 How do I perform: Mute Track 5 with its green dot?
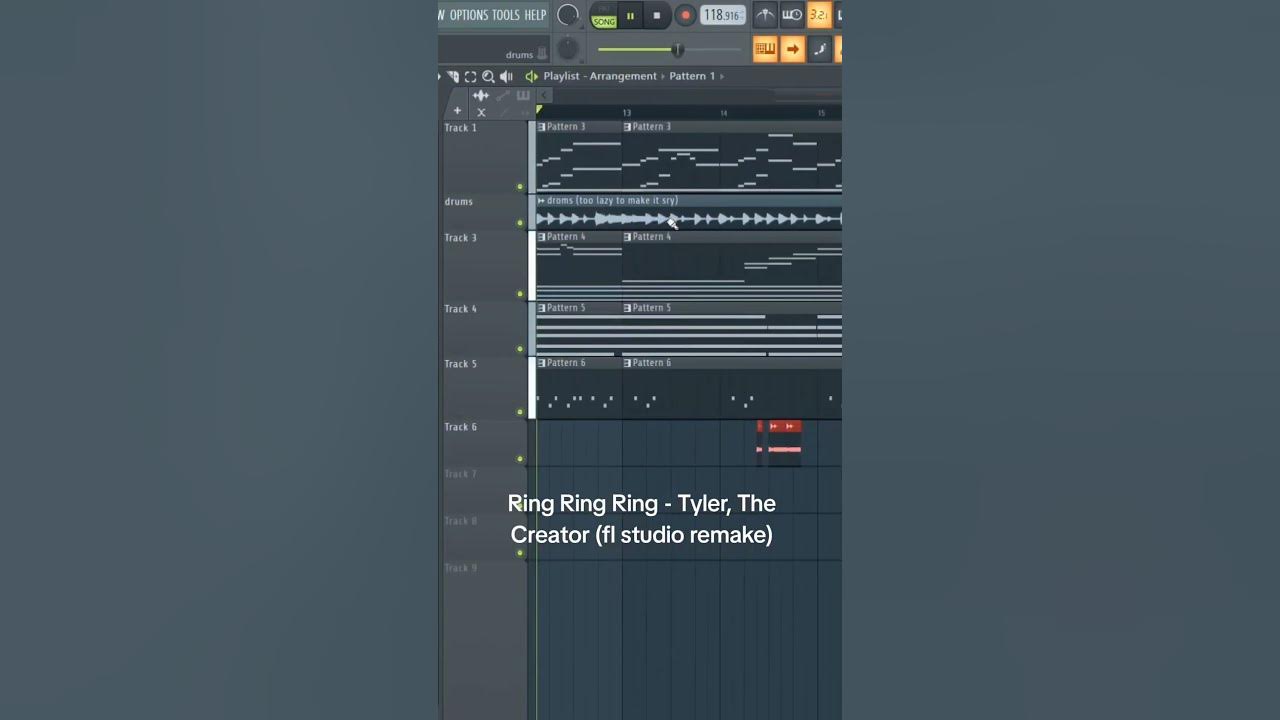tap(520, 412)
